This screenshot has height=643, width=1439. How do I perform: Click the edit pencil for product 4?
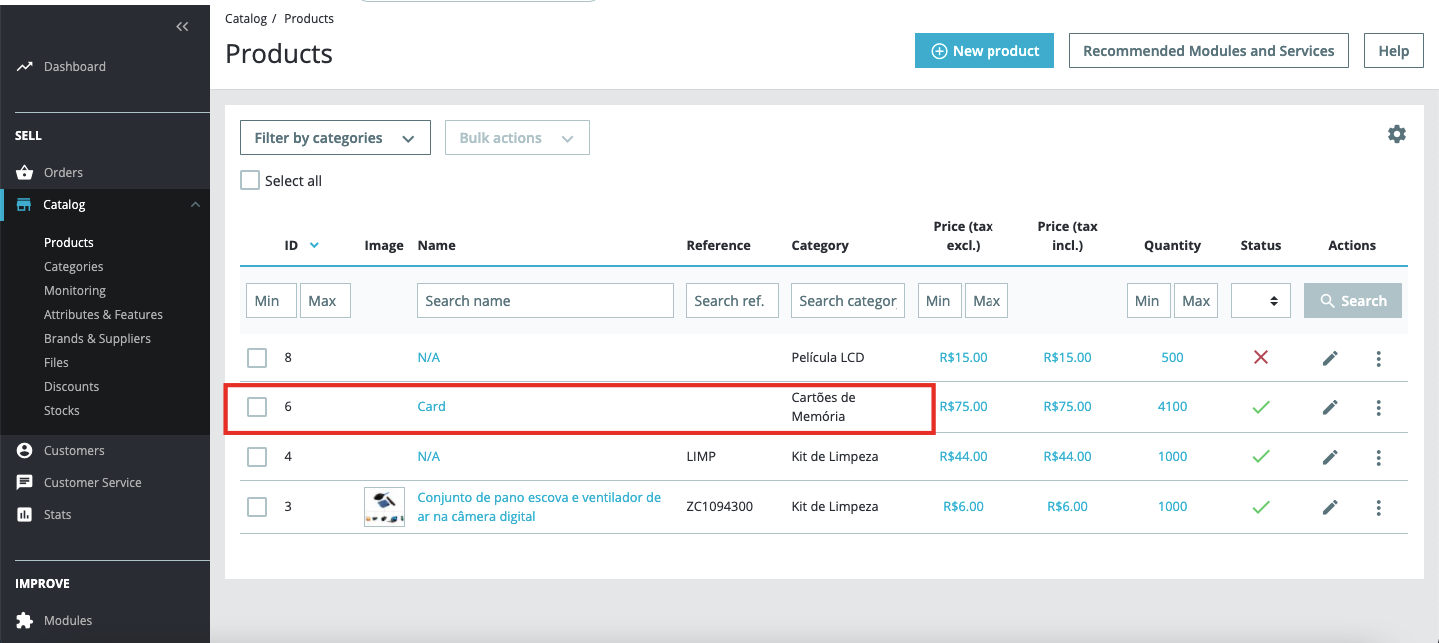point(1330,457)
